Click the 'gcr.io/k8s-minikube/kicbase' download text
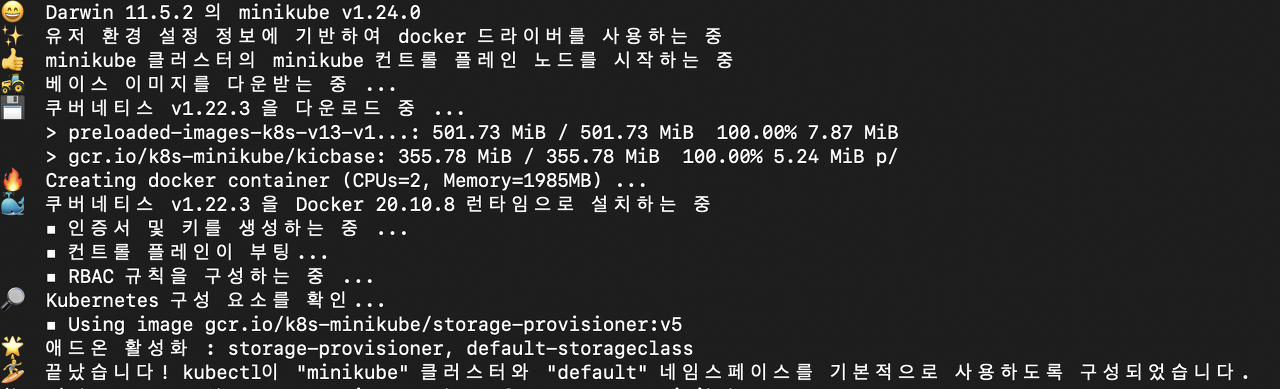This screenshot has height=389, width=1280. coord(207,157)
